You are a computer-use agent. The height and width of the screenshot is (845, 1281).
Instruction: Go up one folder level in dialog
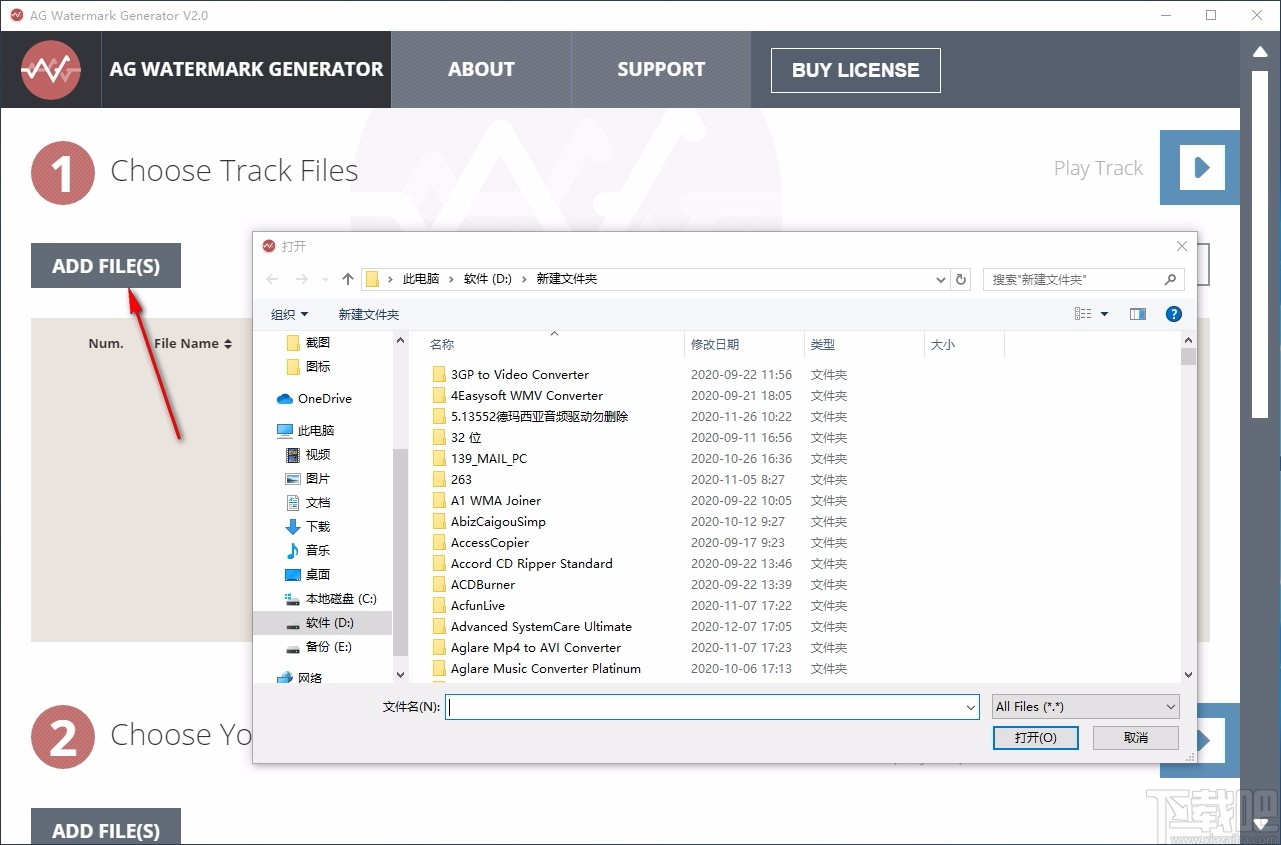(x=348, y=279)
